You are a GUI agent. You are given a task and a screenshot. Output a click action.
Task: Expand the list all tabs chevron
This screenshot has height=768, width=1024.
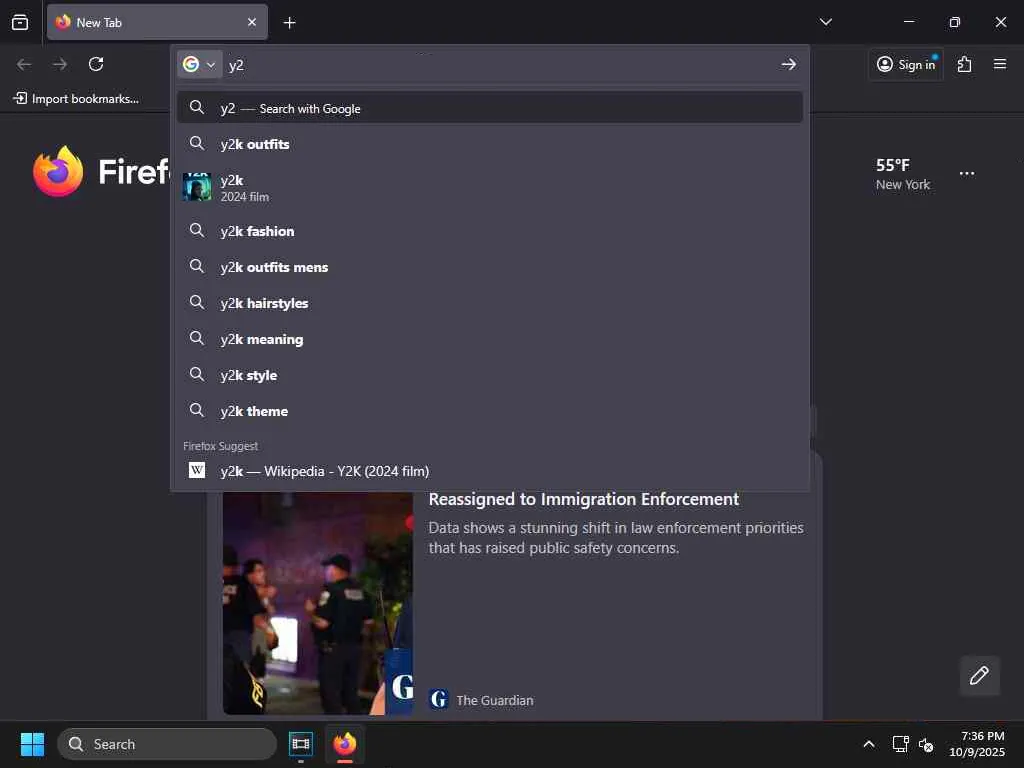(x=825, y=22)
